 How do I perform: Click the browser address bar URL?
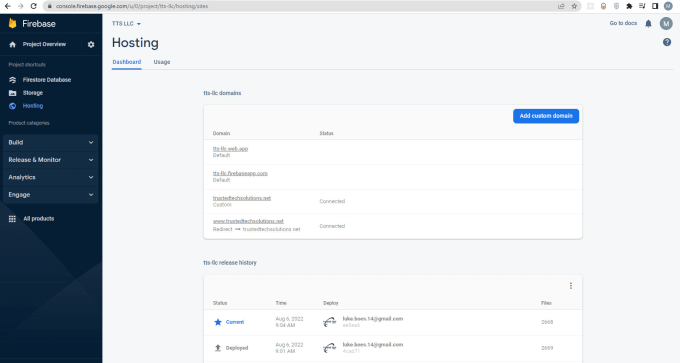(132, 6)
